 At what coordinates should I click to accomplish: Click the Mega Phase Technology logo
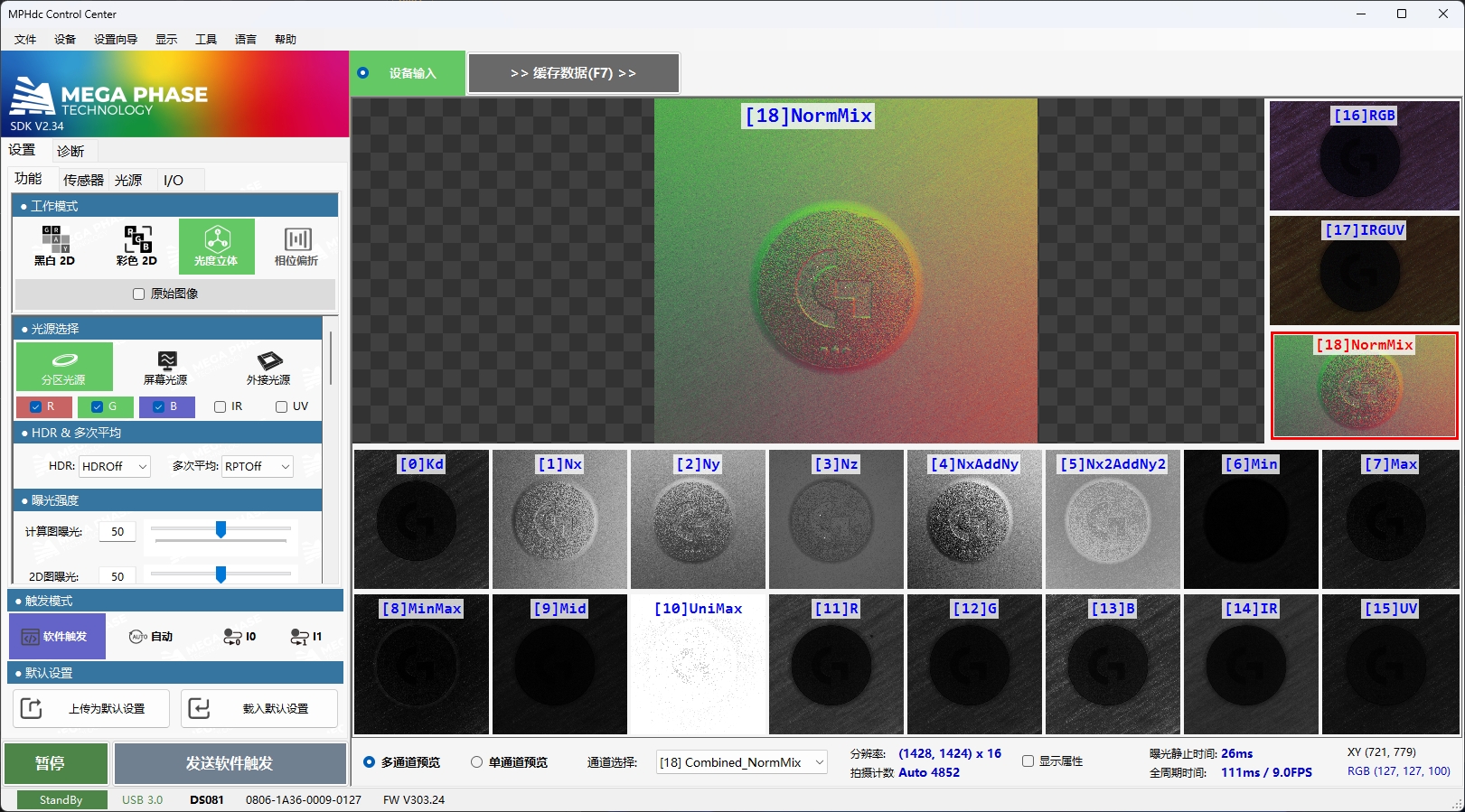(108, 98)
